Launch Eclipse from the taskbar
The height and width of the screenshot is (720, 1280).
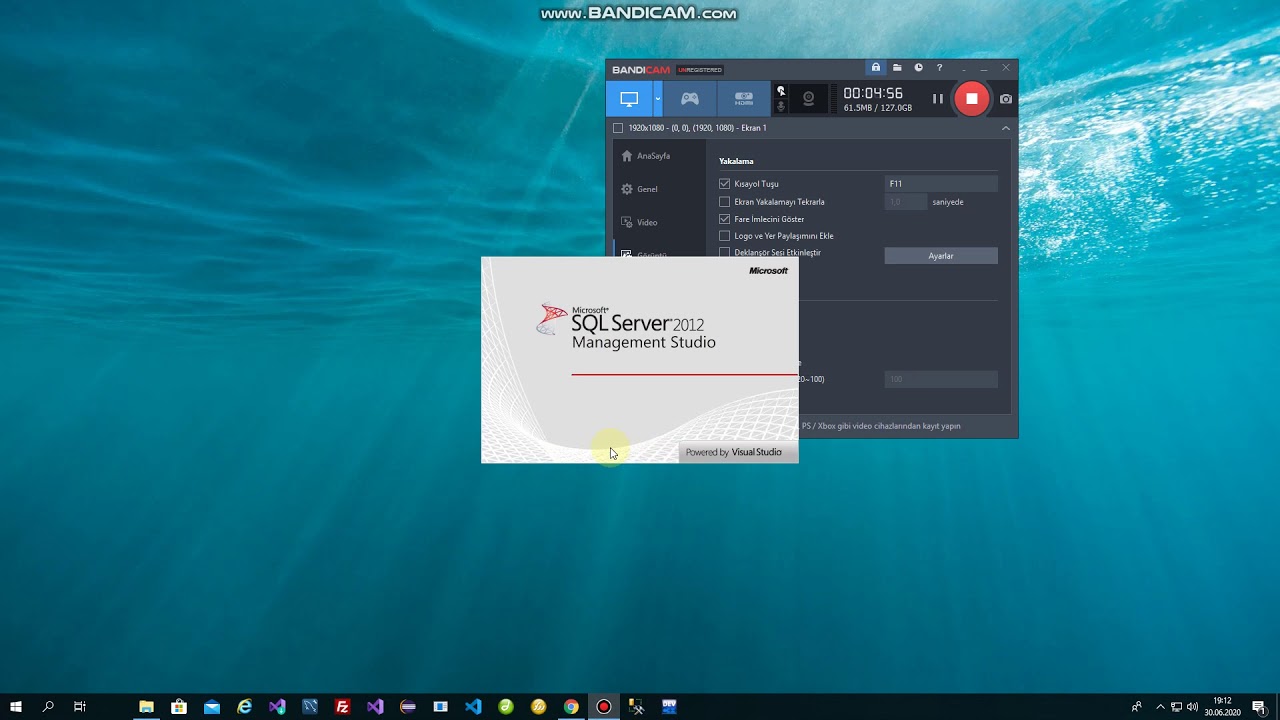point(408,706)
